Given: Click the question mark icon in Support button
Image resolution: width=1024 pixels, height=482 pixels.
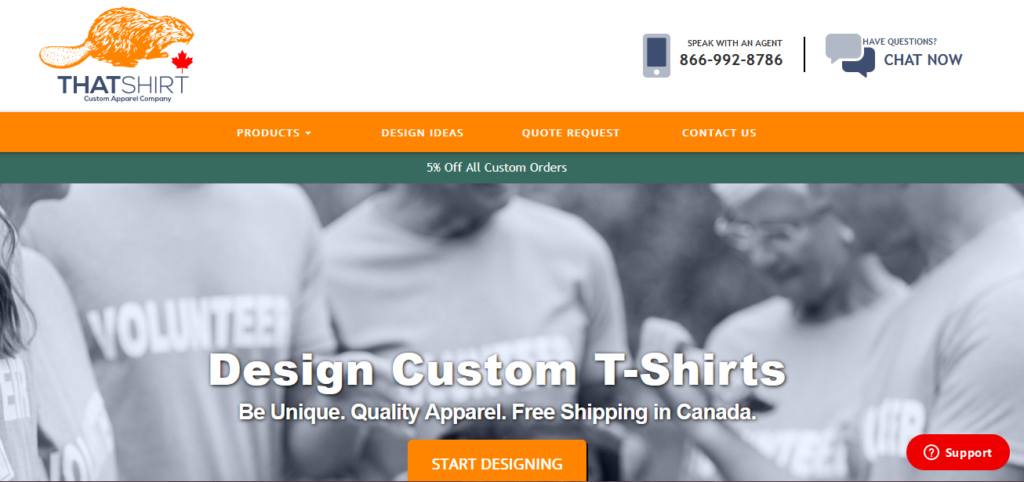Looking at the screenshot, I should [x=931, y=453].
